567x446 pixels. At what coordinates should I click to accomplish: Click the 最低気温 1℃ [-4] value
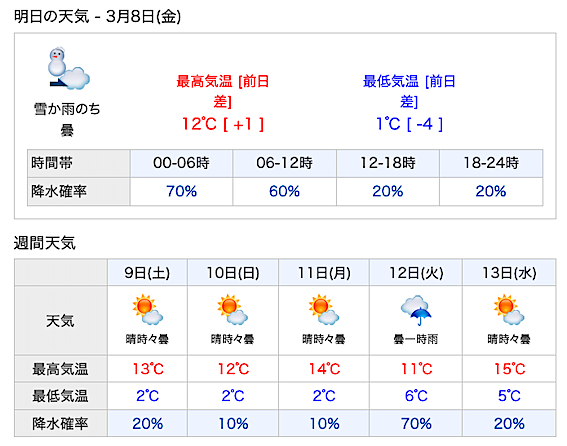(409, 124)
